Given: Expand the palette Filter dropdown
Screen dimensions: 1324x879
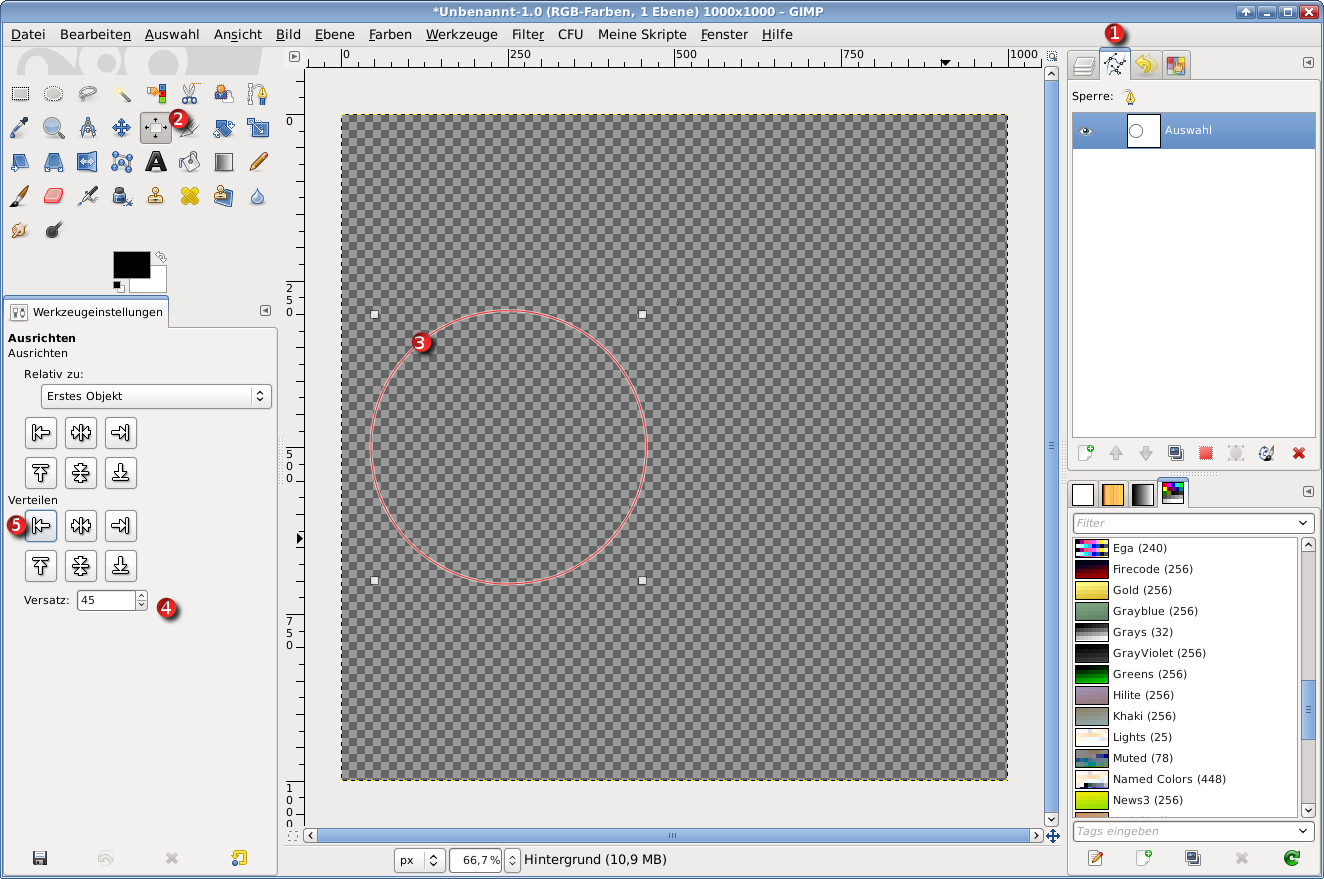Looking at the screenshot, I should (x=1303, y=523).
